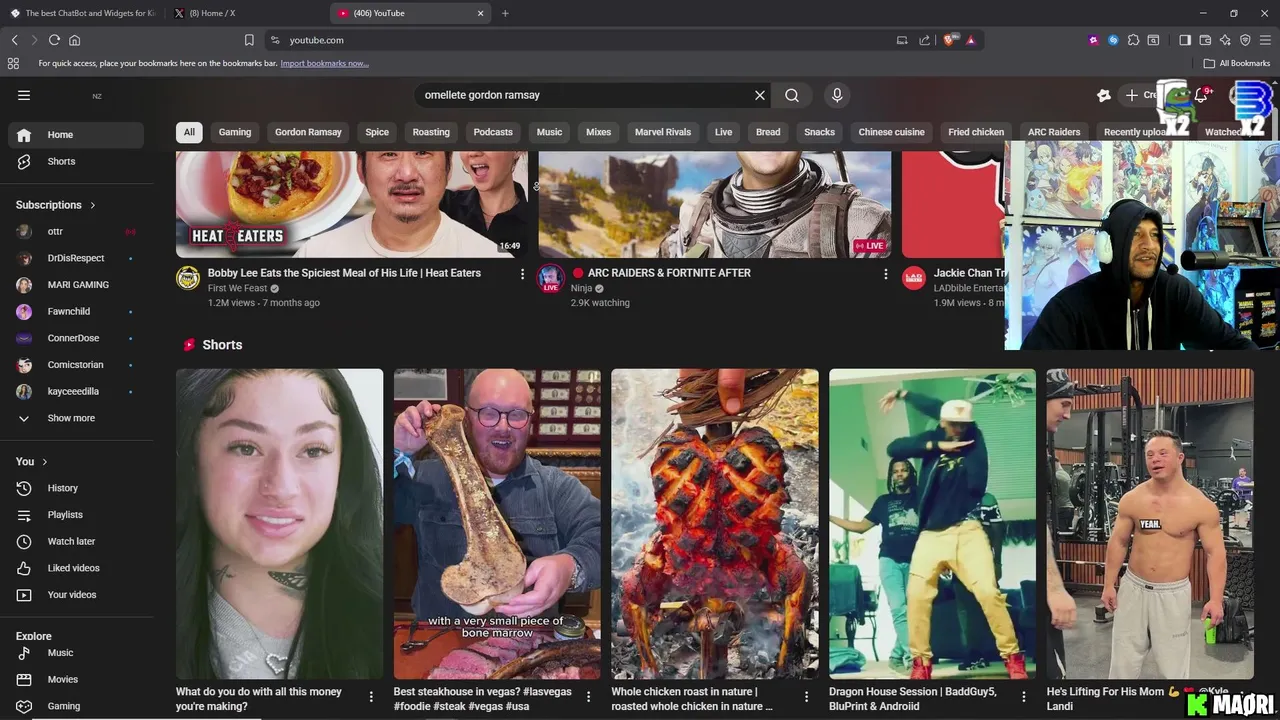Go back in browser history

14,40
